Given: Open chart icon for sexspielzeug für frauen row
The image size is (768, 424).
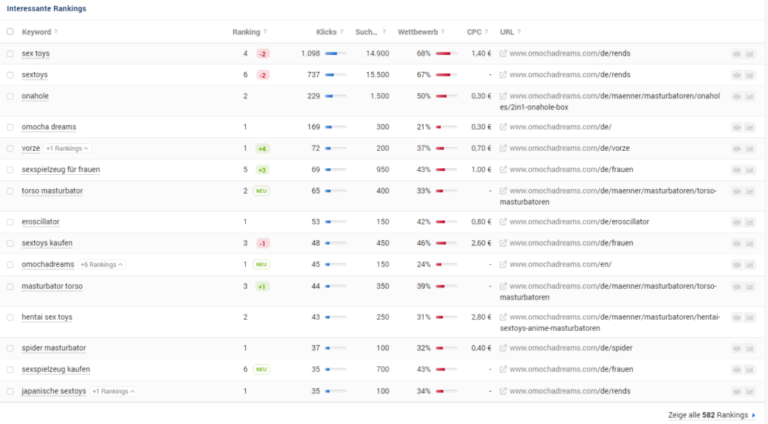Looking at the screenshot, I should click(x=750, y=170).
